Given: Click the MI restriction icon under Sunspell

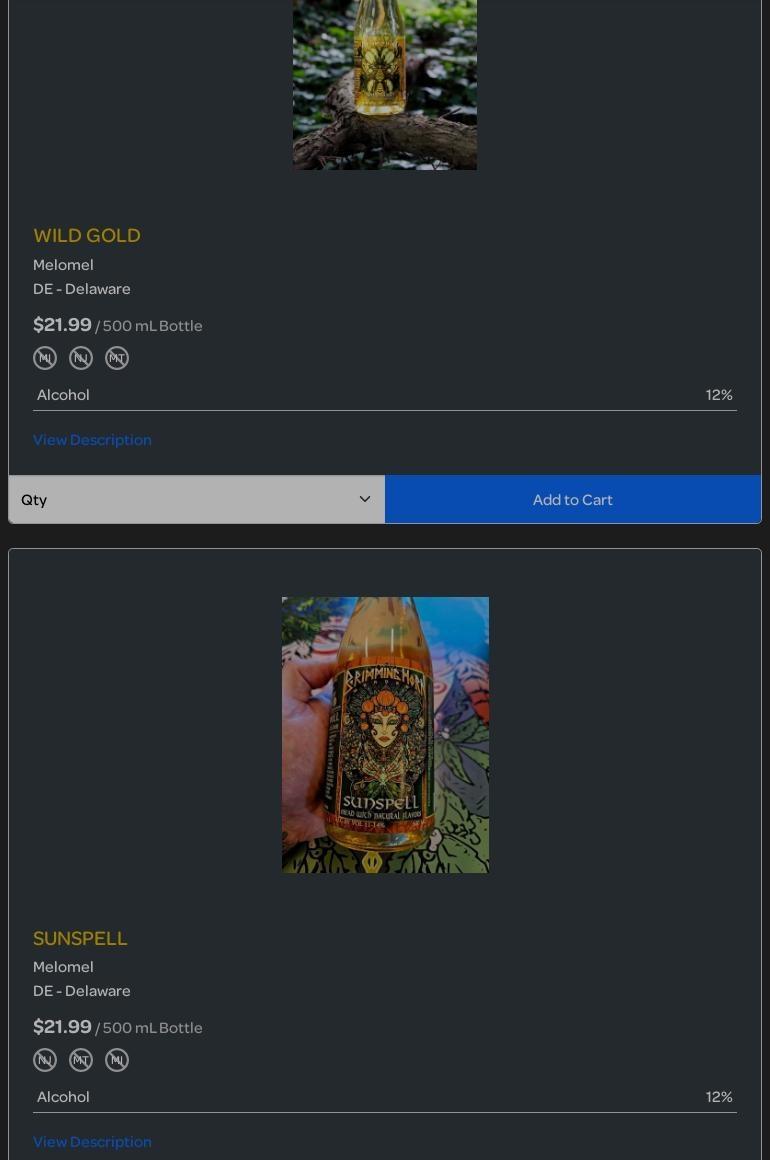Looking at the screenshot, I should tap(117, 1060).
